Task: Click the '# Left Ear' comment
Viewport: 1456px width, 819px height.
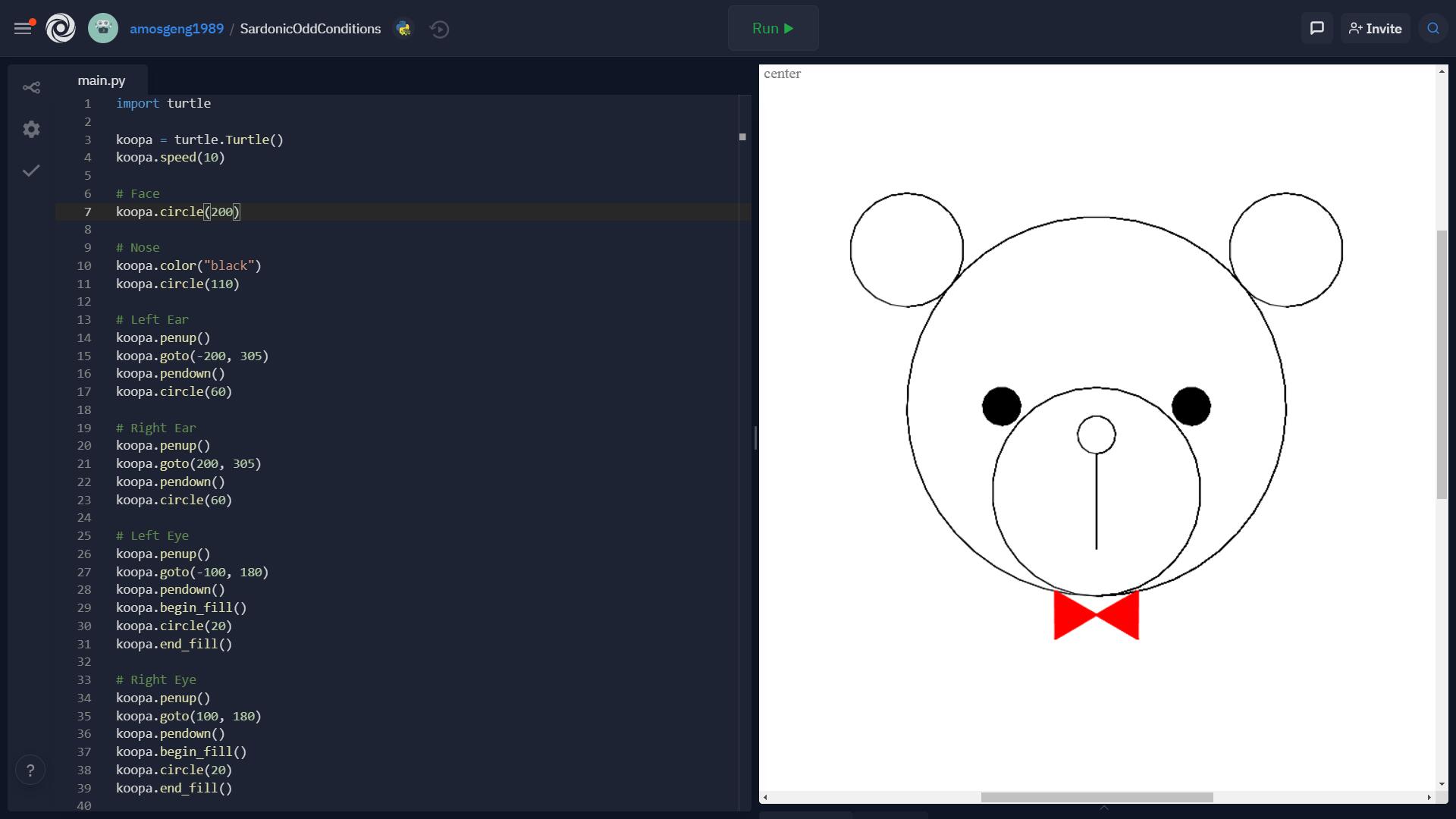Action: pos(152,320)
